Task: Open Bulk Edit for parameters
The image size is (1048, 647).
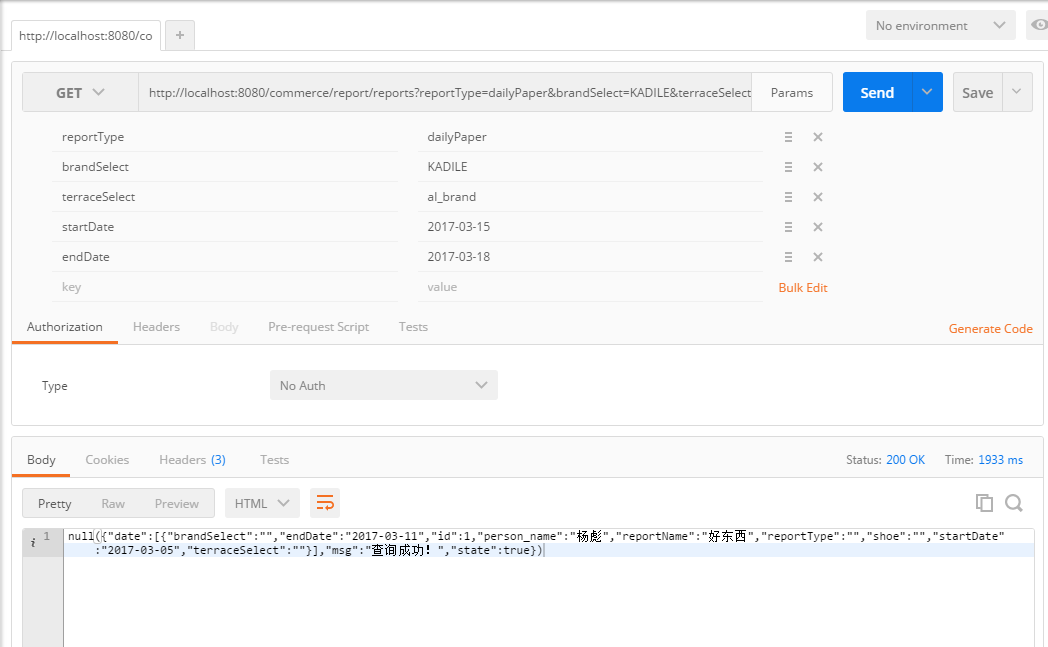Action: 803,287
